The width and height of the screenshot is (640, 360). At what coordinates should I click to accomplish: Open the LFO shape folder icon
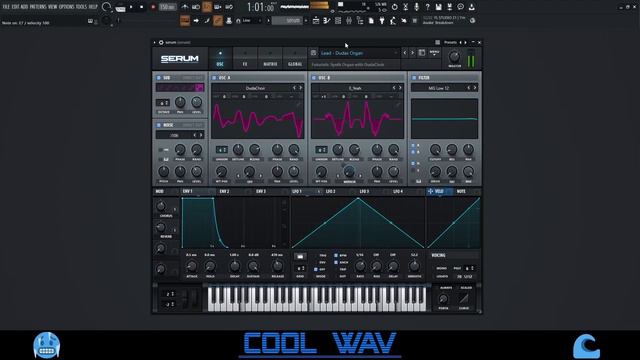coord(300,256)
